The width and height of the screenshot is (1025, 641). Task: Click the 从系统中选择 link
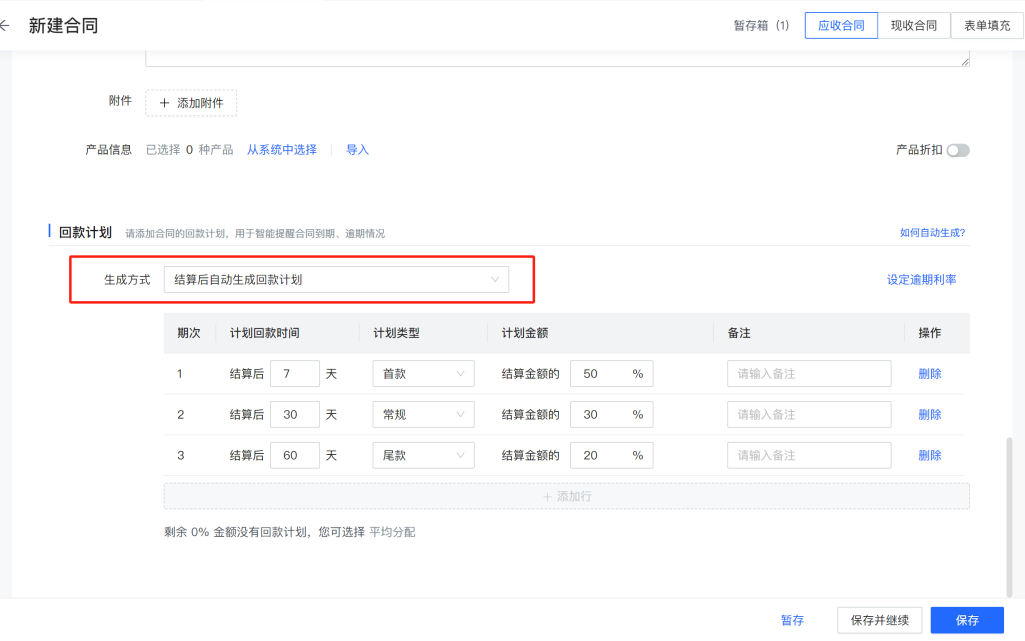[x=282, y=150]
